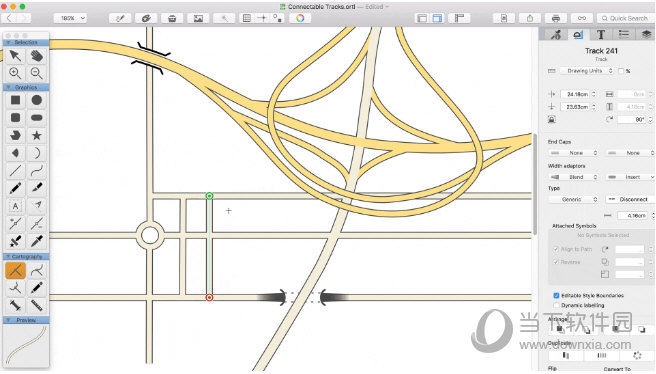Select the text box tool
The height and width of the screenshot is (374, 656).
click(15, 206)
